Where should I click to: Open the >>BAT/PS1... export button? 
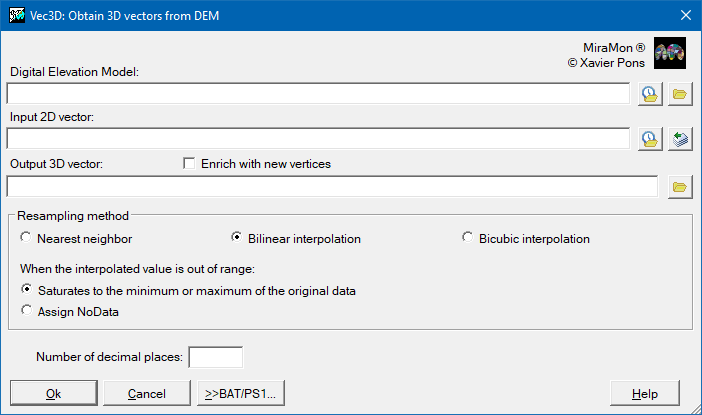click(241, 393)
